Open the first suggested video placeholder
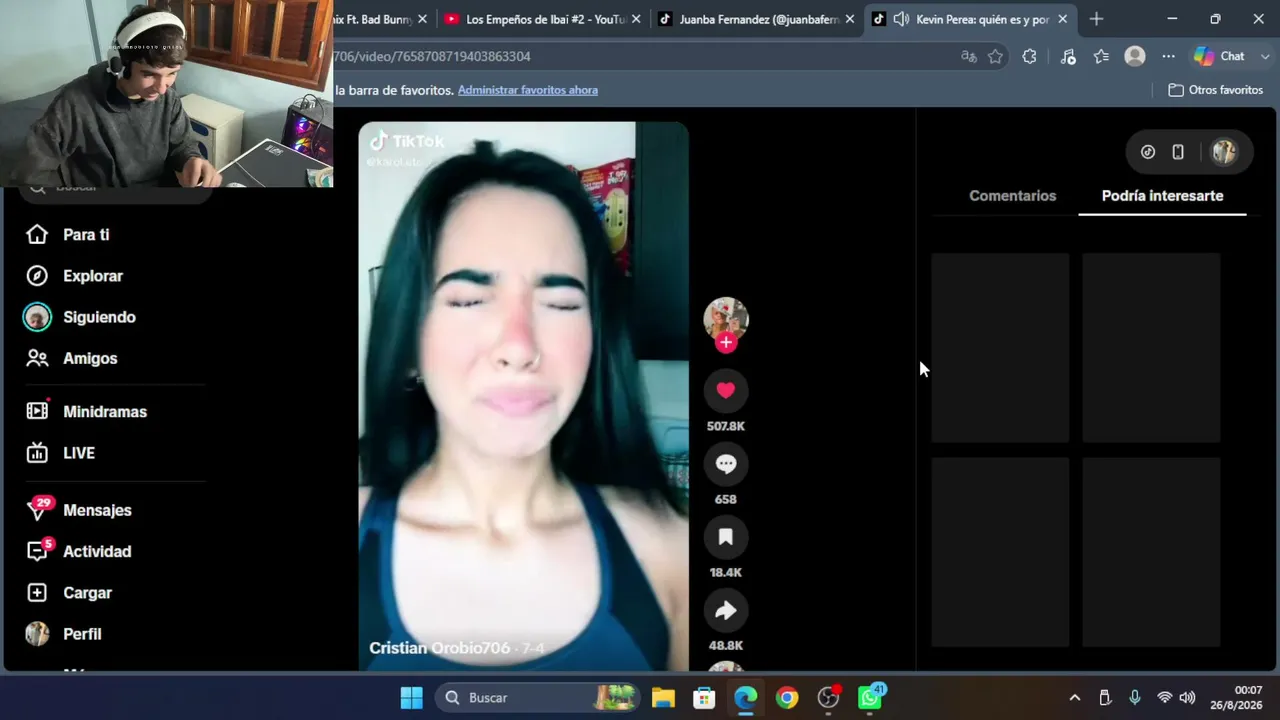 pos(1000,347)
